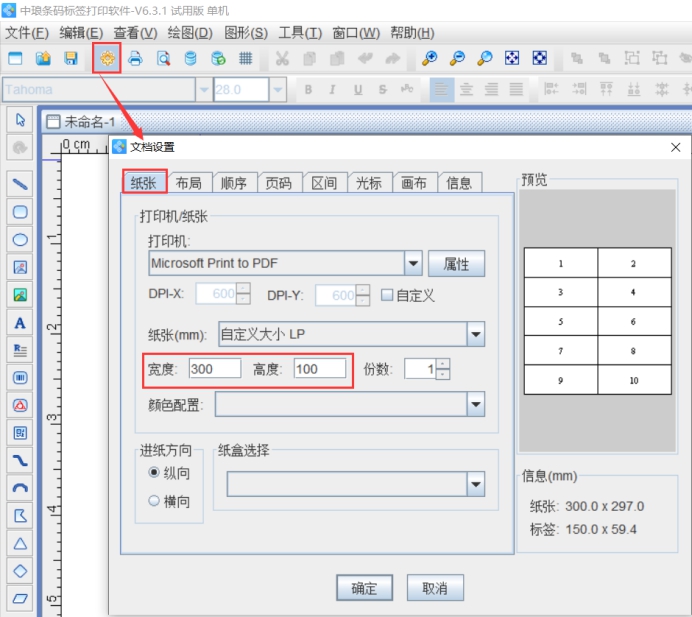
Task: Select the triangle shape tool
Action: (20, 543)
